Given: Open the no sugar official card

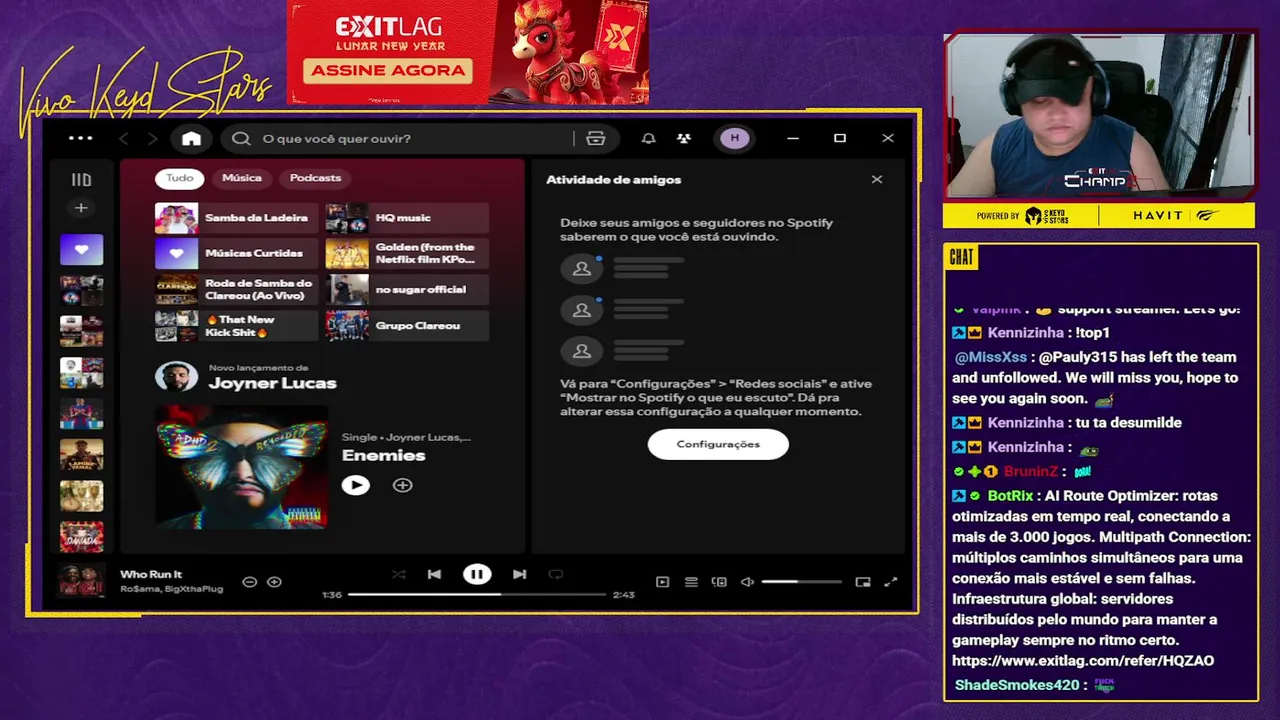Looking at the screenshot, I should [x=407, y=290].
